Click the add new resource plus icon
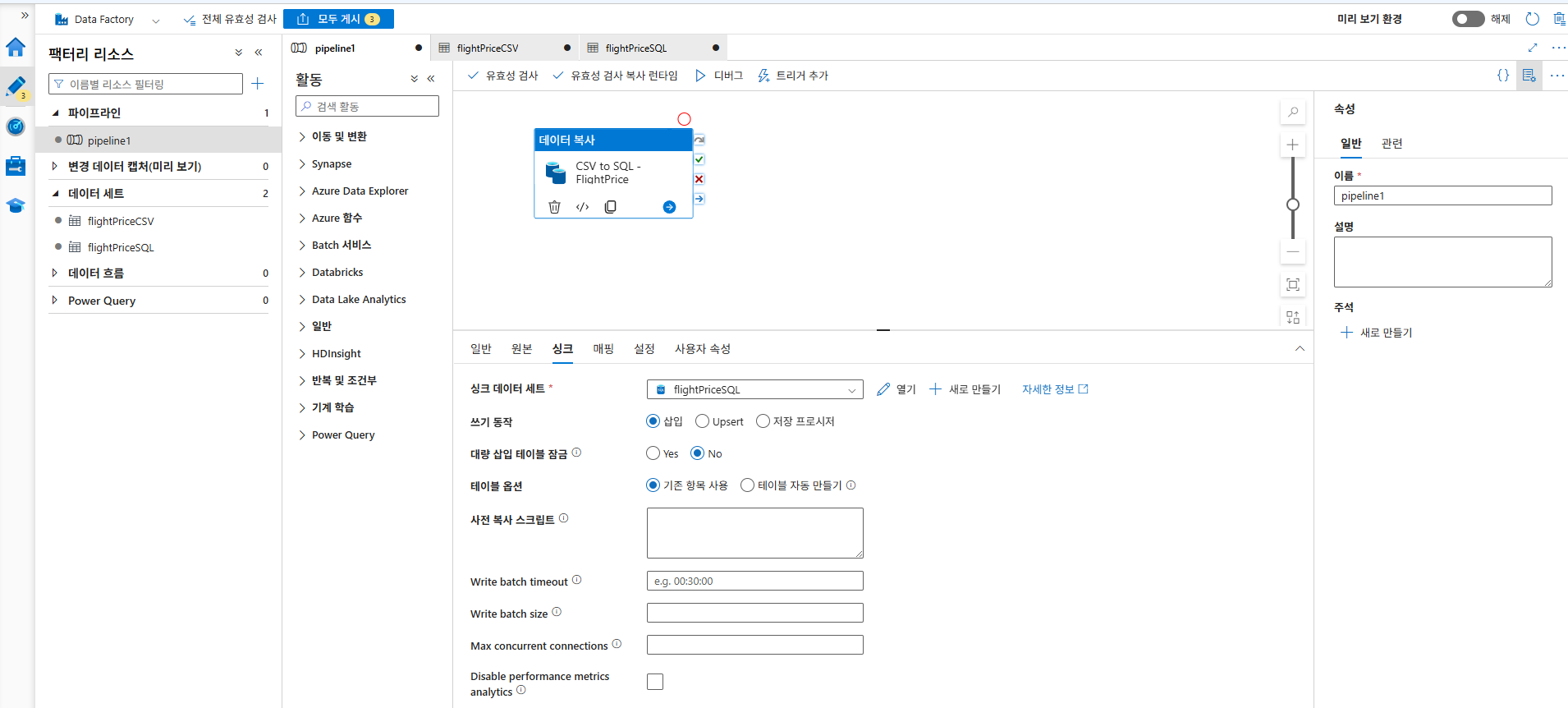This screenshot has height=708, width=1568. tap(258, 84)
